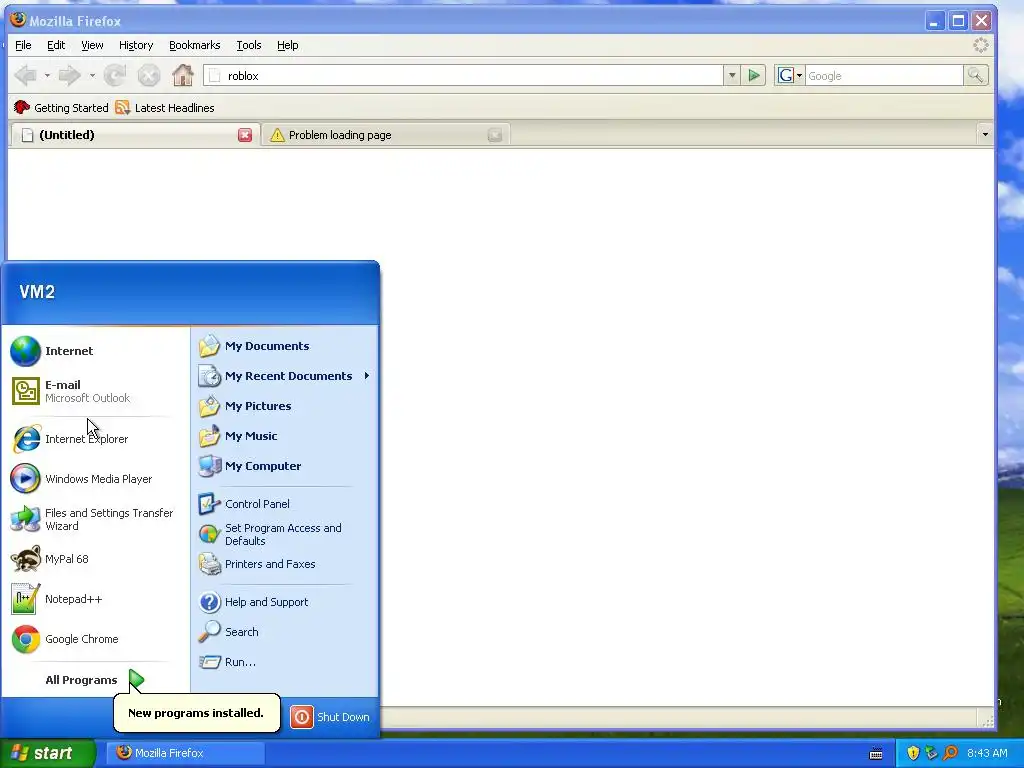The width and height of the screenshot is (1024, 768).
Task: Click the Getting Started bookmark
Action: click(61, 108)
